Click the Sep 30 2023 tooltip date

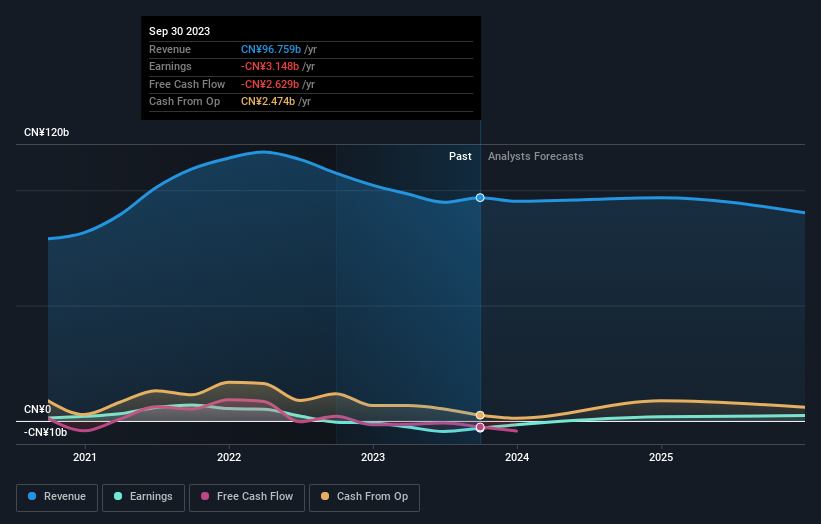[180, 31]
